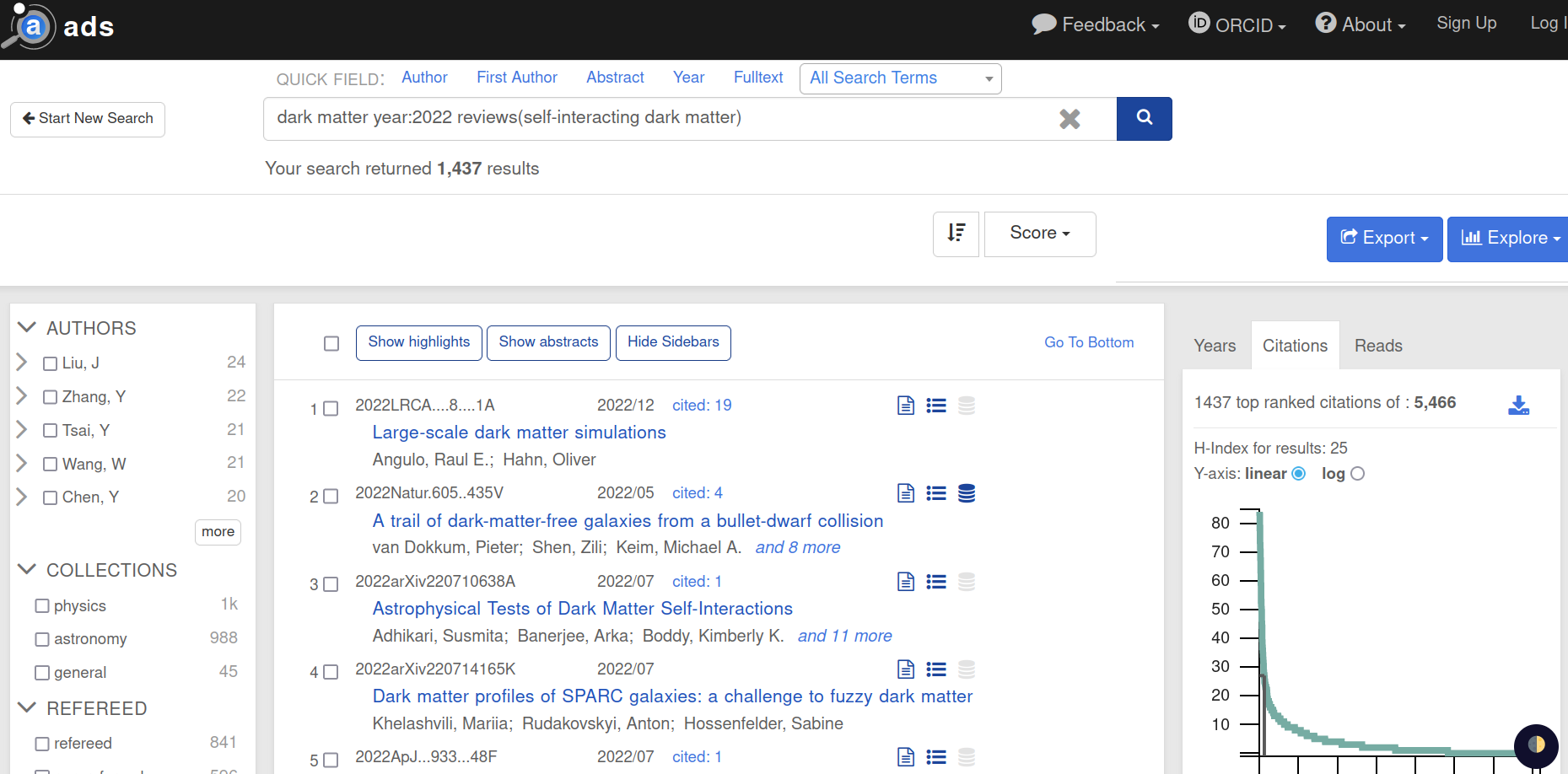Switch to the Years tab
Screen dimensions: 1568x774
(1215, 346)
